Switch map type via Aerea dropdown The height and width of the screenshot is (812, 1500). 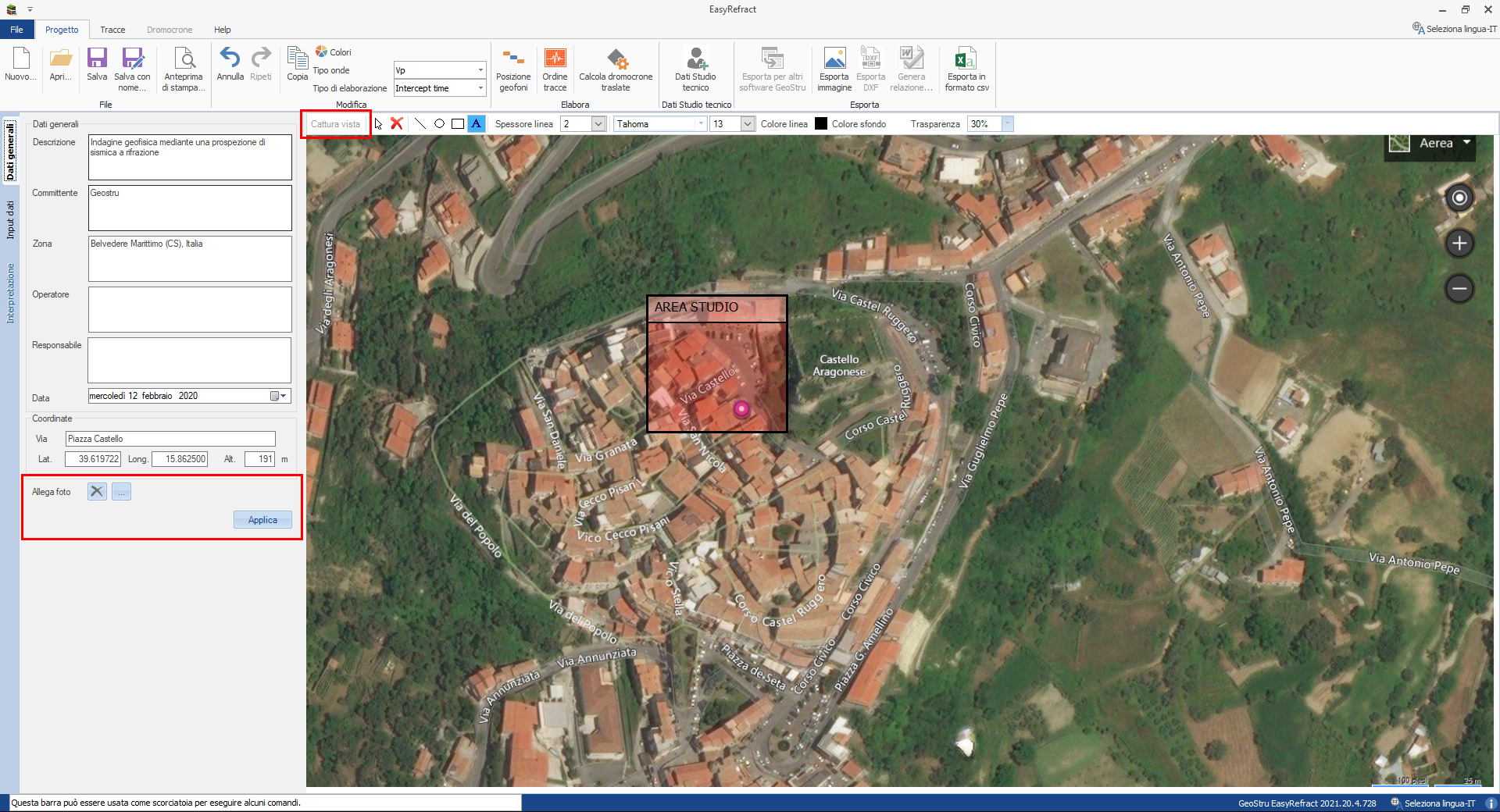coord(1430,144)
